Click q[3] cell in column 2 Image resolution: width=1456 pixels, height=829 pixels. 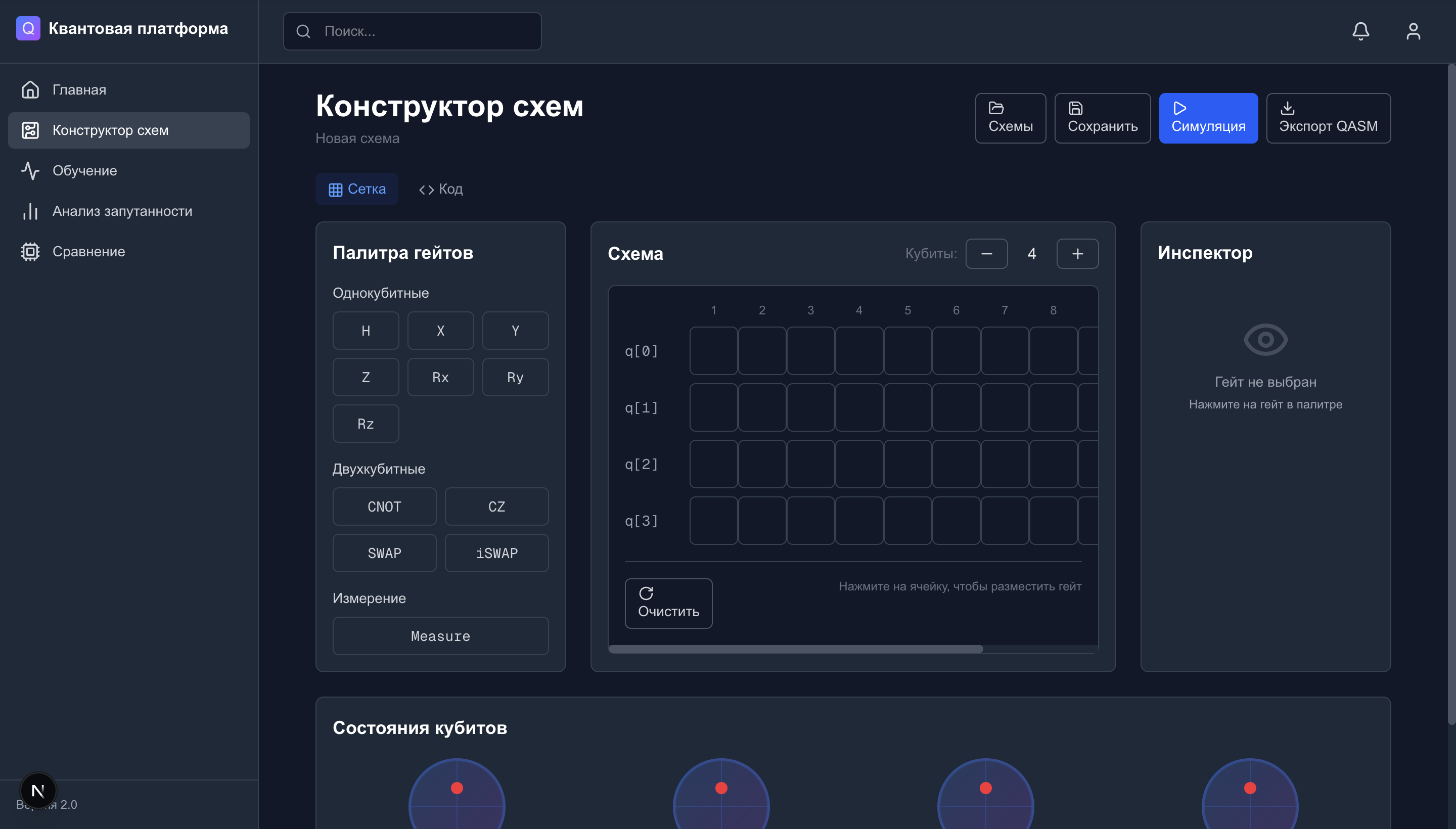tap(762, 521)
